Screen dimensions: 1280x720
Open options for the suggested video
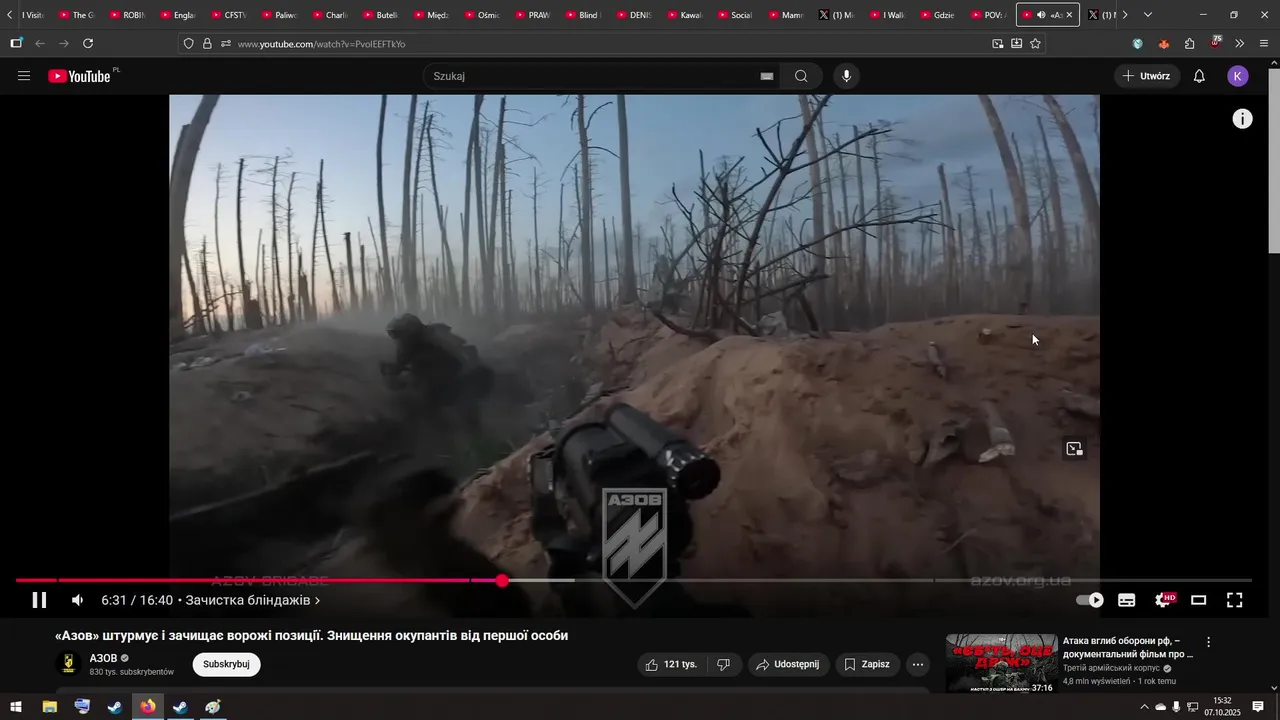pos(1208,642)
